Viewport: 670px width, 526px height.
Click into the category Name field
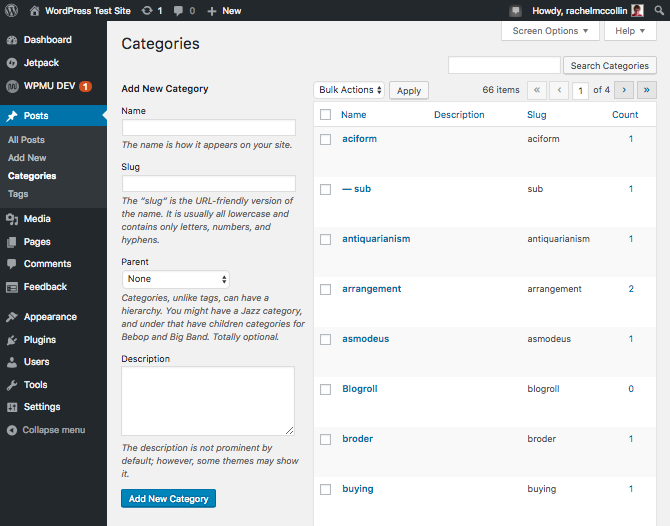pos(208,128)
